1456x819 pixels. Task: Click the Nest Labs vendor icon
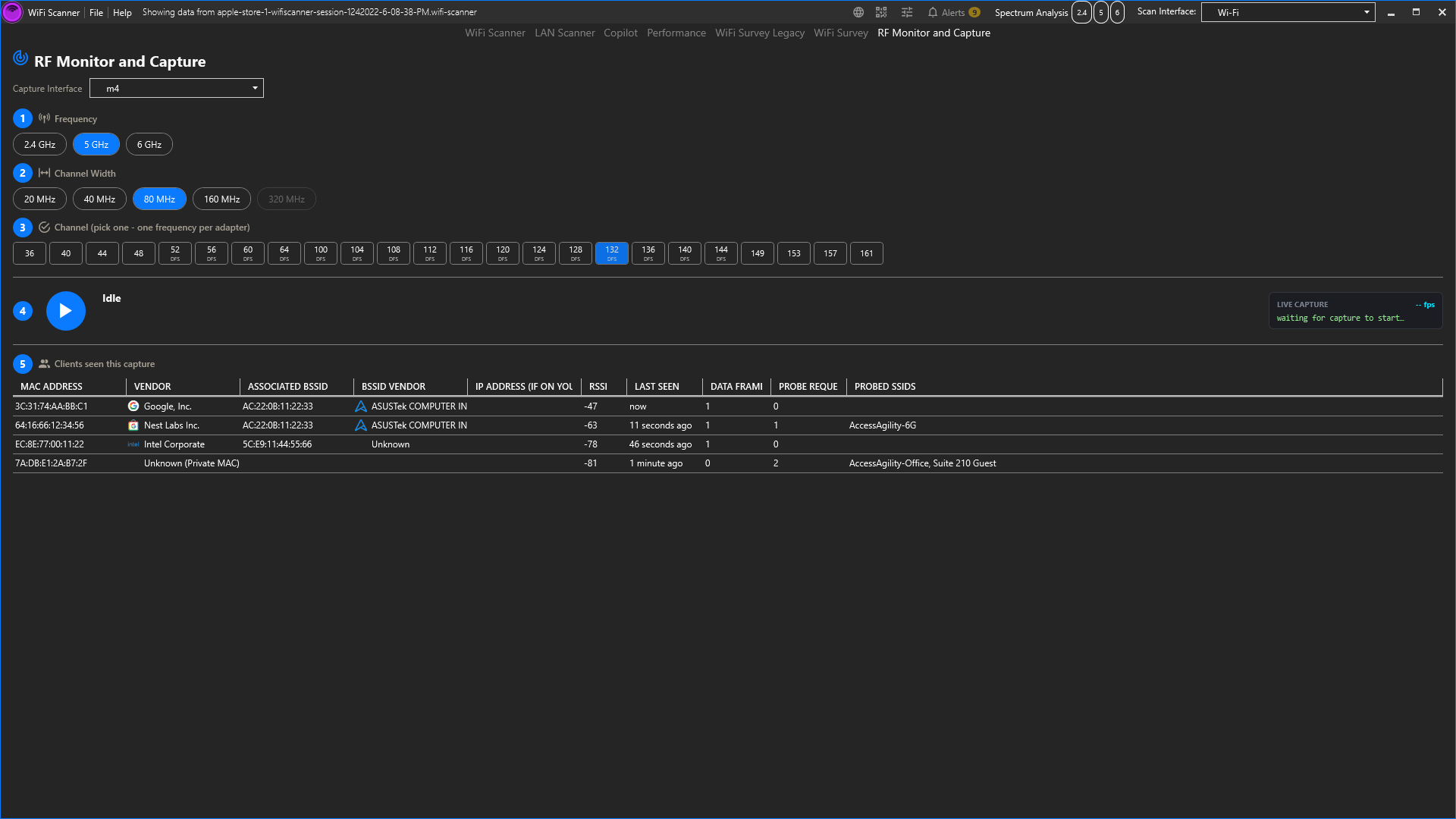click(x=133, y=425)
